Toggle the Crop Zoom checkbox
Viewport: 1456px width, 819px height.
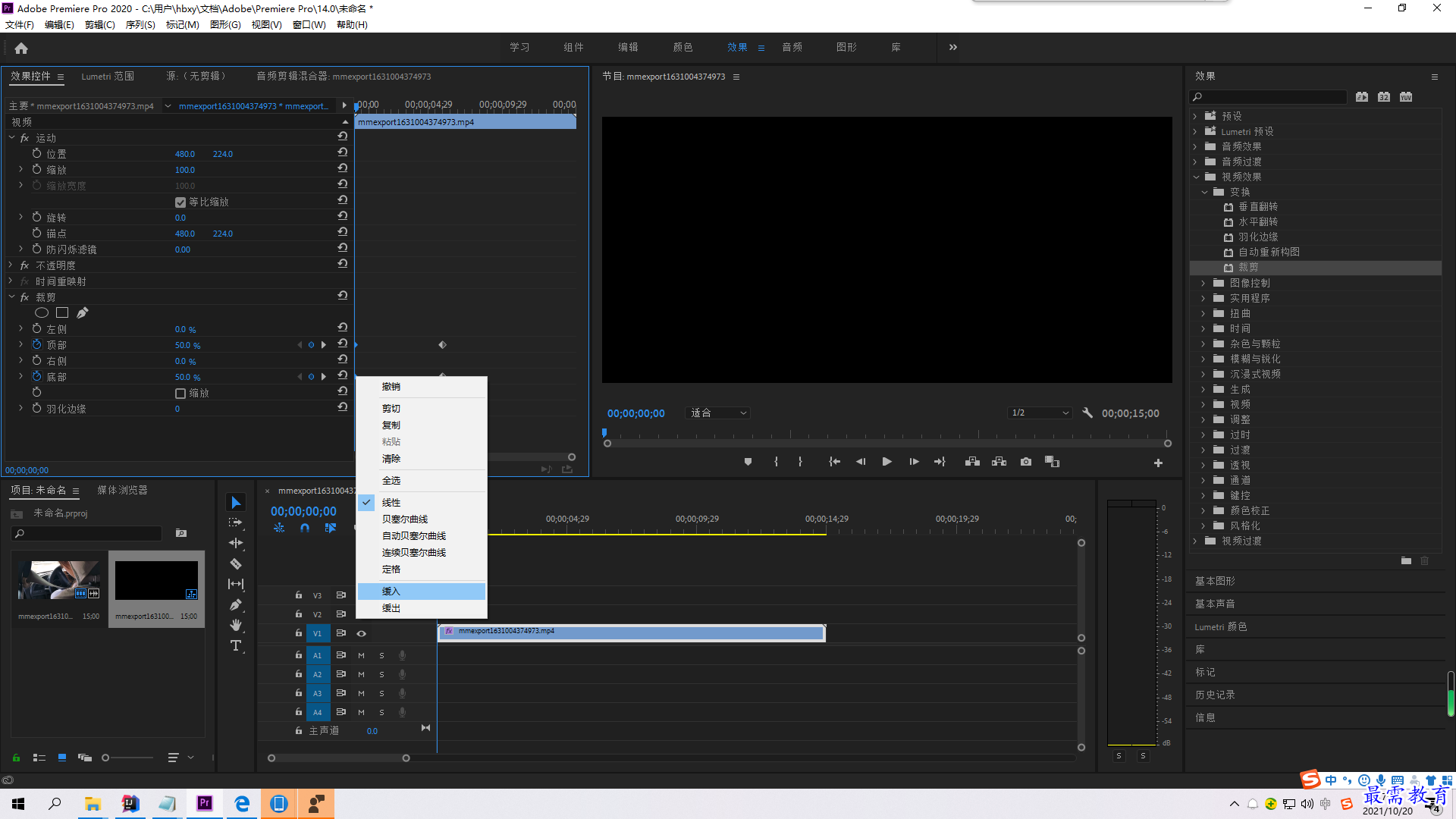point(180,394)
